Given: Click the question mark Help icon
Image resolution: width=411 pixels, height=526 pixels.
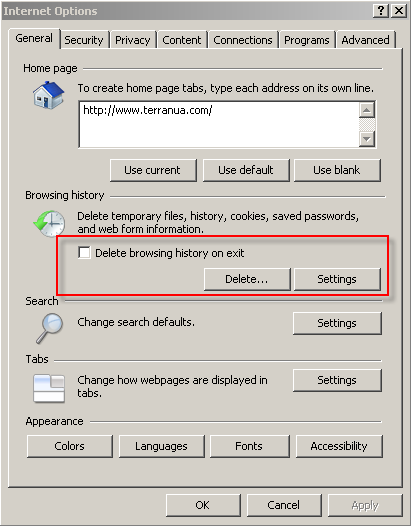Looking at the screenshot, I should [381, 11].
